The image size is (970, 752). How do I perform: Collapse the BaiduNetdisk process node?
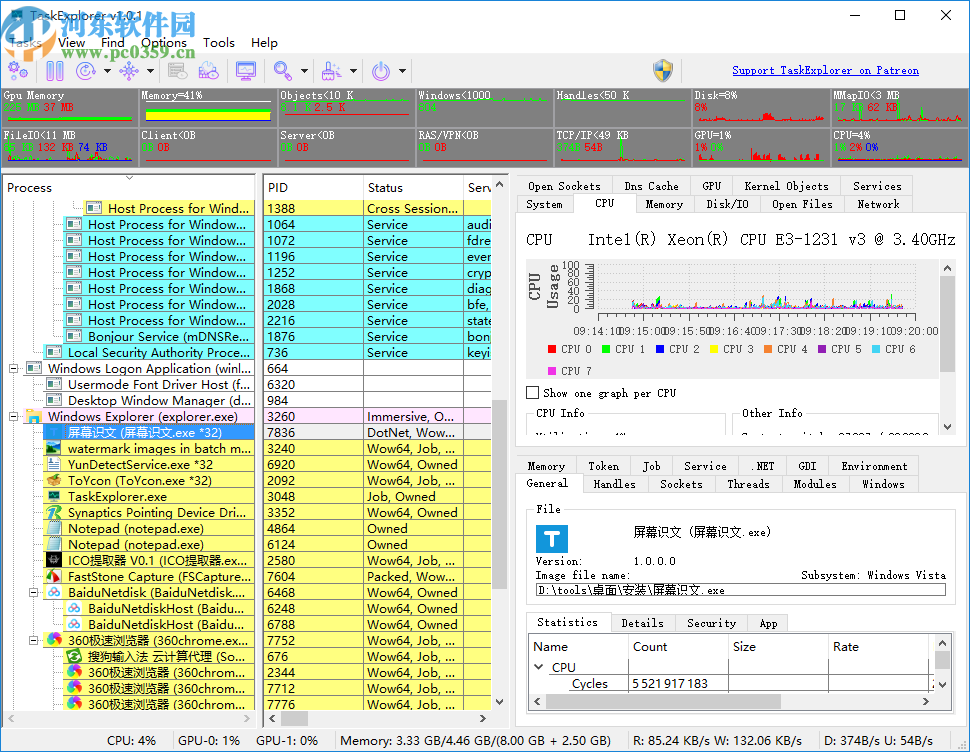coord(35,593)
